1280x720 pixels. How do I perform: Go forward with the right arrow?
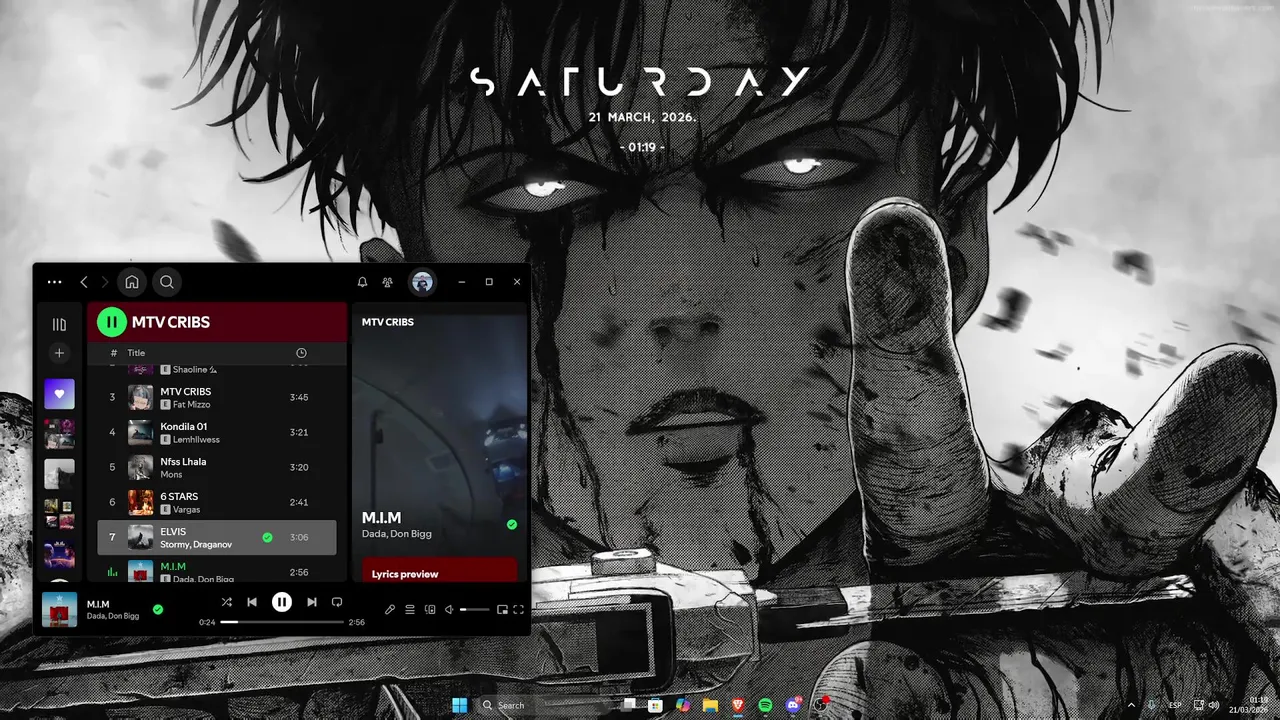click(105, 282)
